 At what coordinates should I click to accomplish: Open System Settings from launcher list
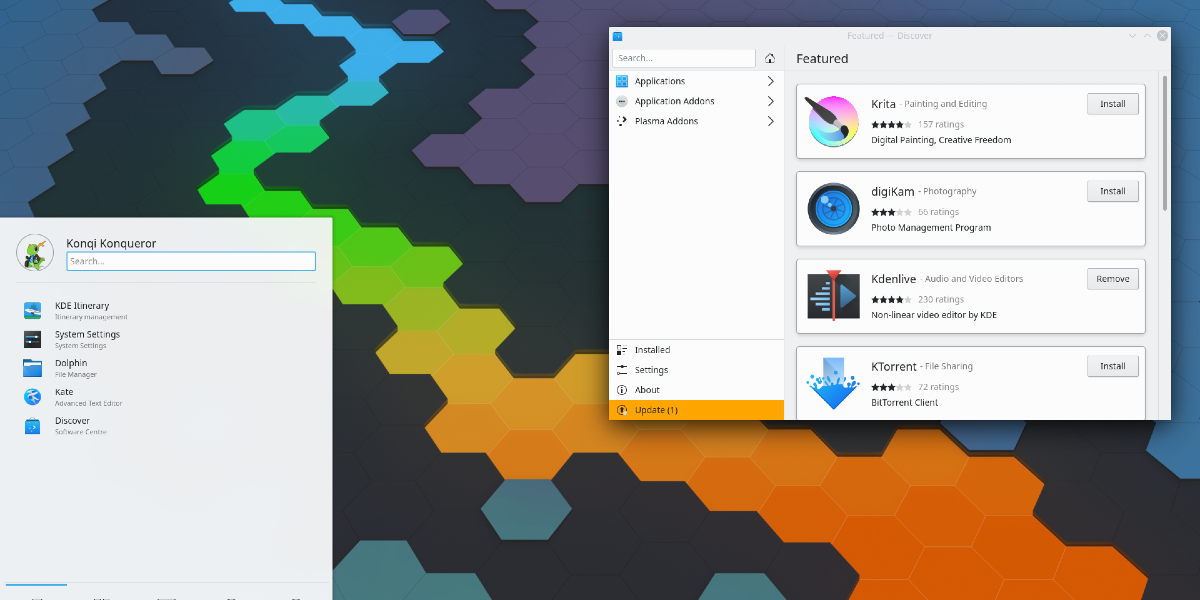86,339
